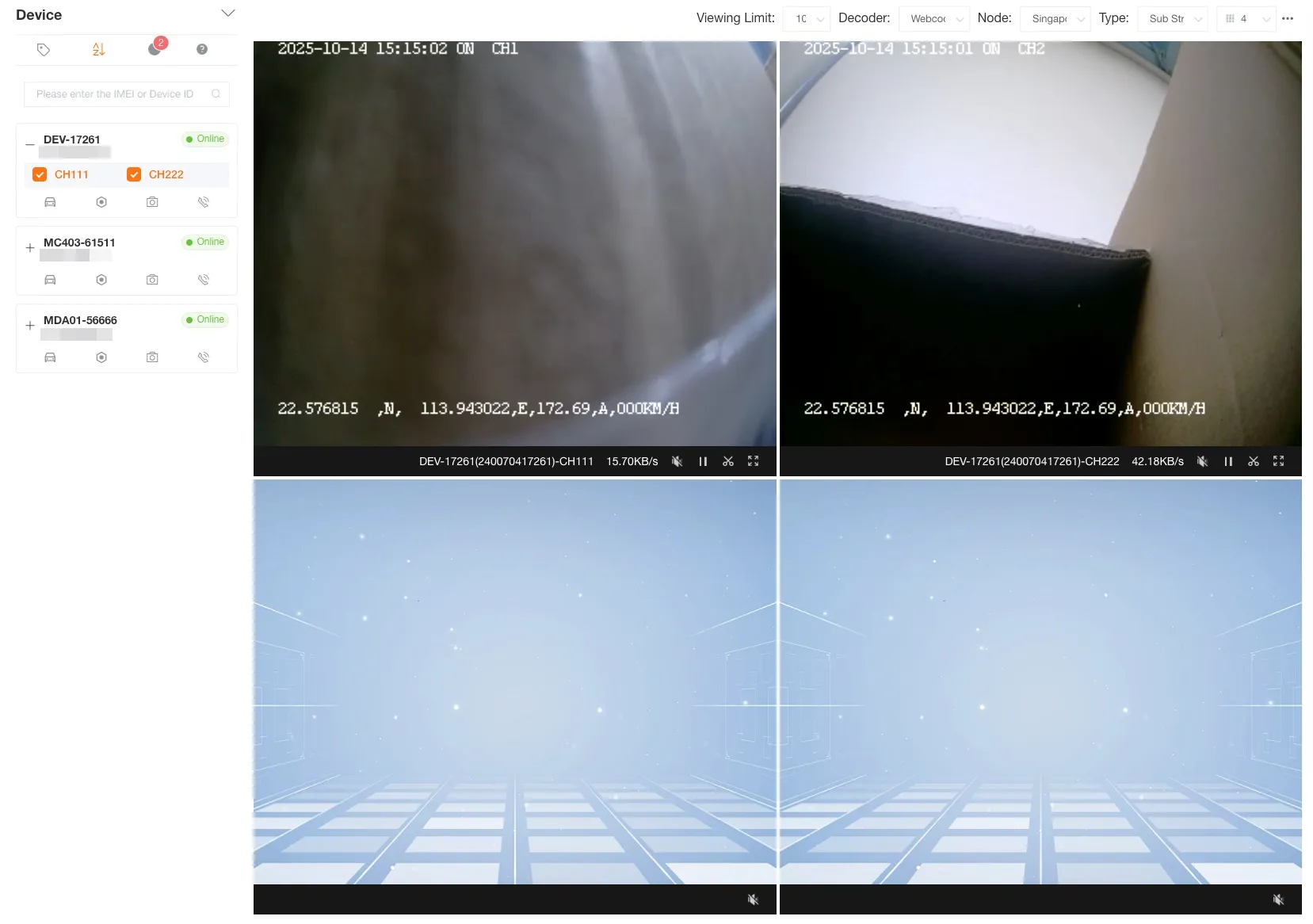Open the Node selection dropdown

1055,18
